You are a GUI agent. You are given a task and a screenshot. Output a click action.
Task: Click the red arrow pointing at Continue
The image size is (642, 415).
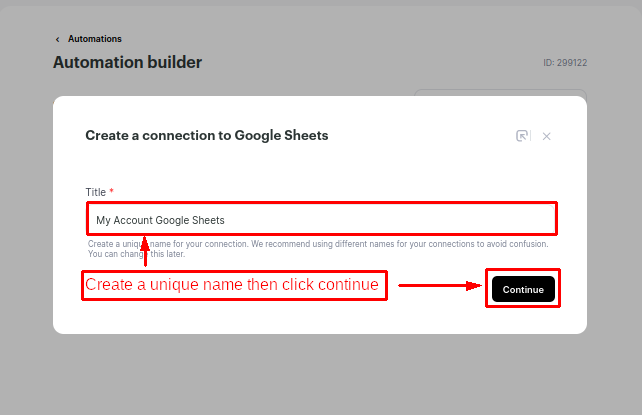440,286
